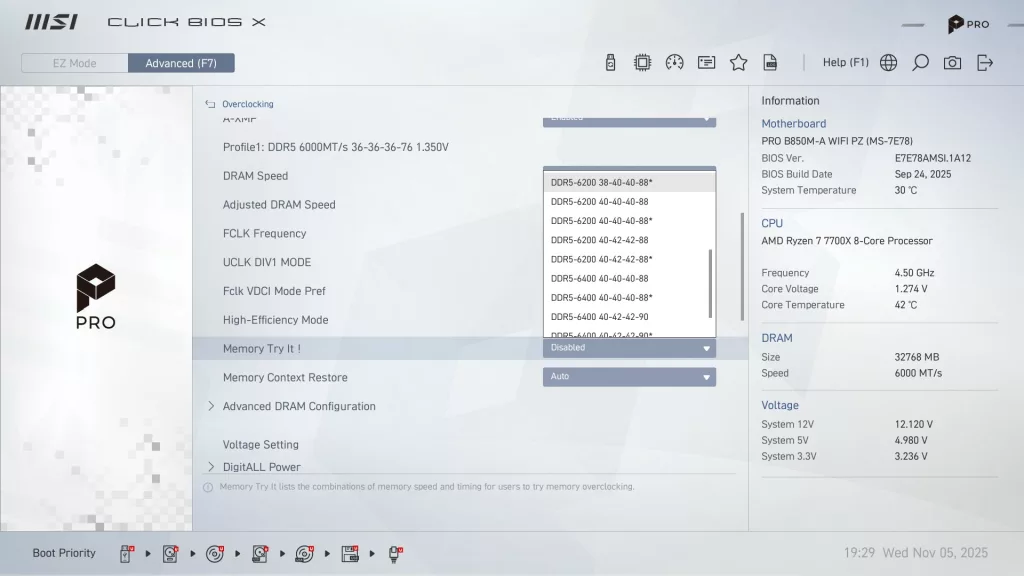Image resolution: width=1024 pixels, height=576 pixels.
Task: Select the Advanced (F7) mode tab
Action: click(181, 63)
